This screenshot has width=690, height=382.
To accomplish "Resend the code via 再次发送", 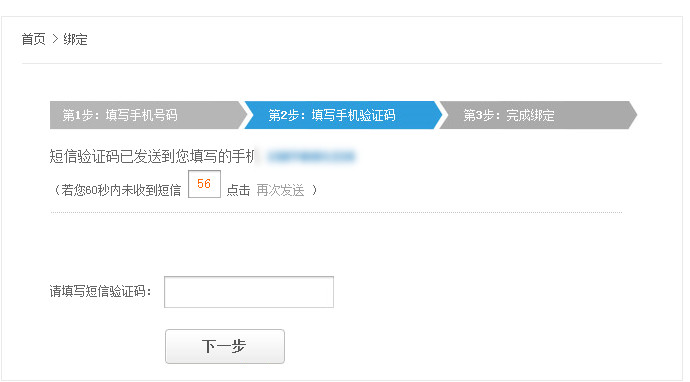I will 280,190.
